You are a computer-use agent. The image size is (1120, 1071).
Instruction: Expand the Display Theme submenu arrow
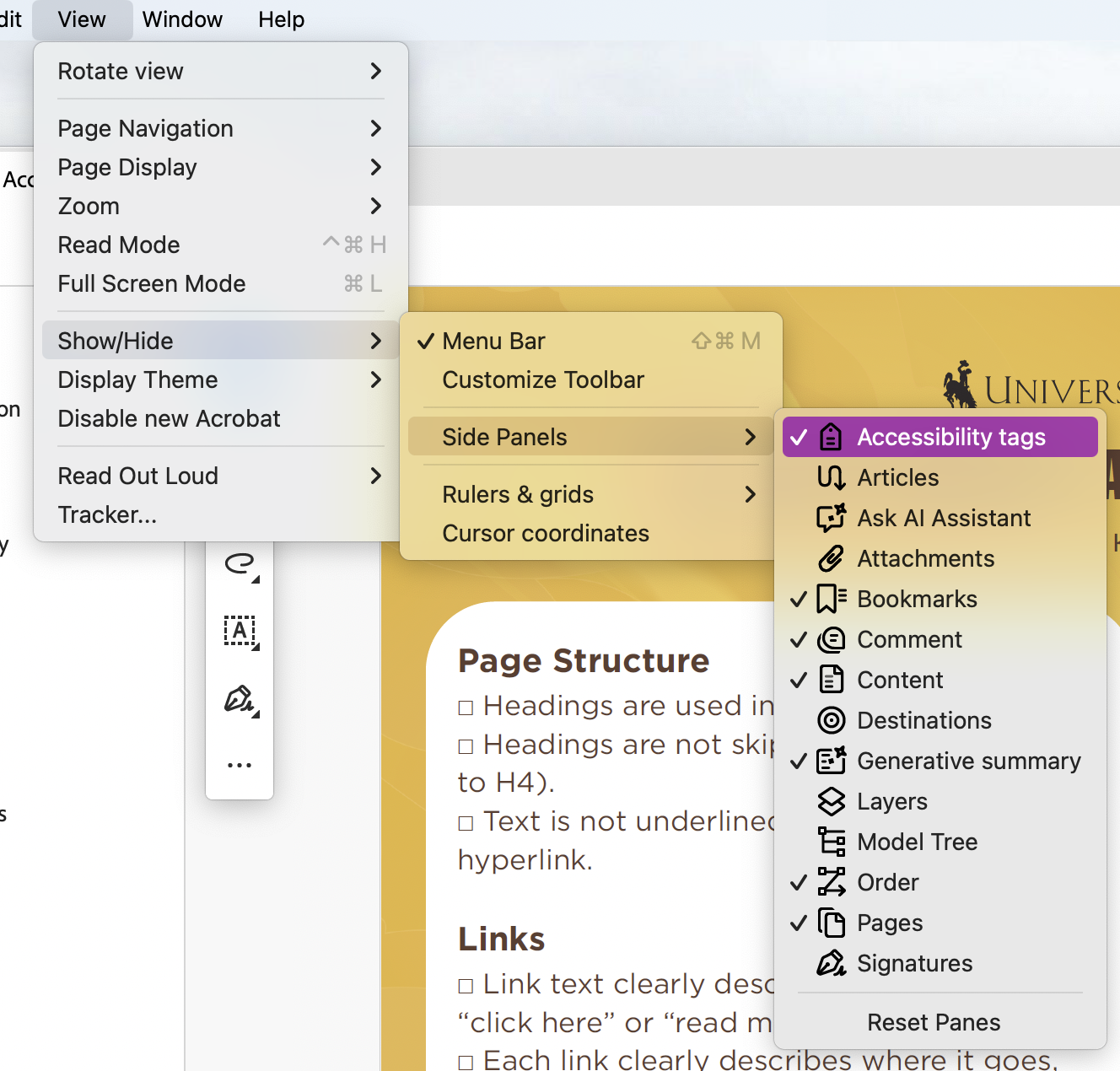[376, 379]
